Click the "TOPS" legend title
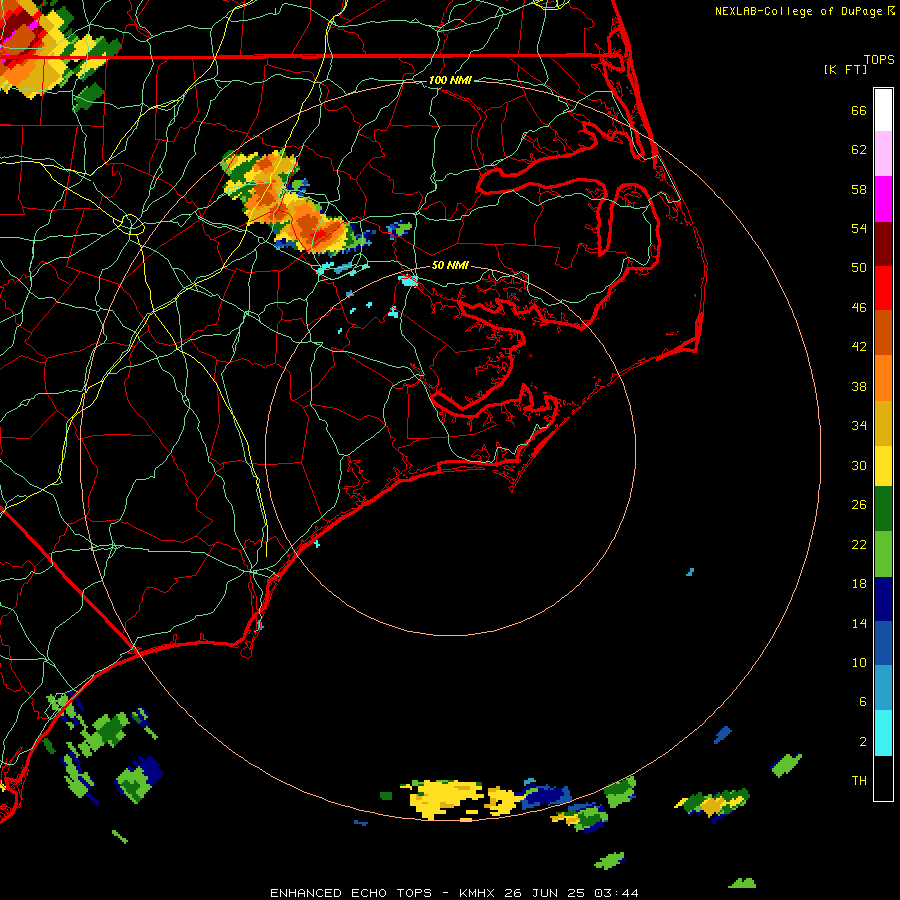 879,60
